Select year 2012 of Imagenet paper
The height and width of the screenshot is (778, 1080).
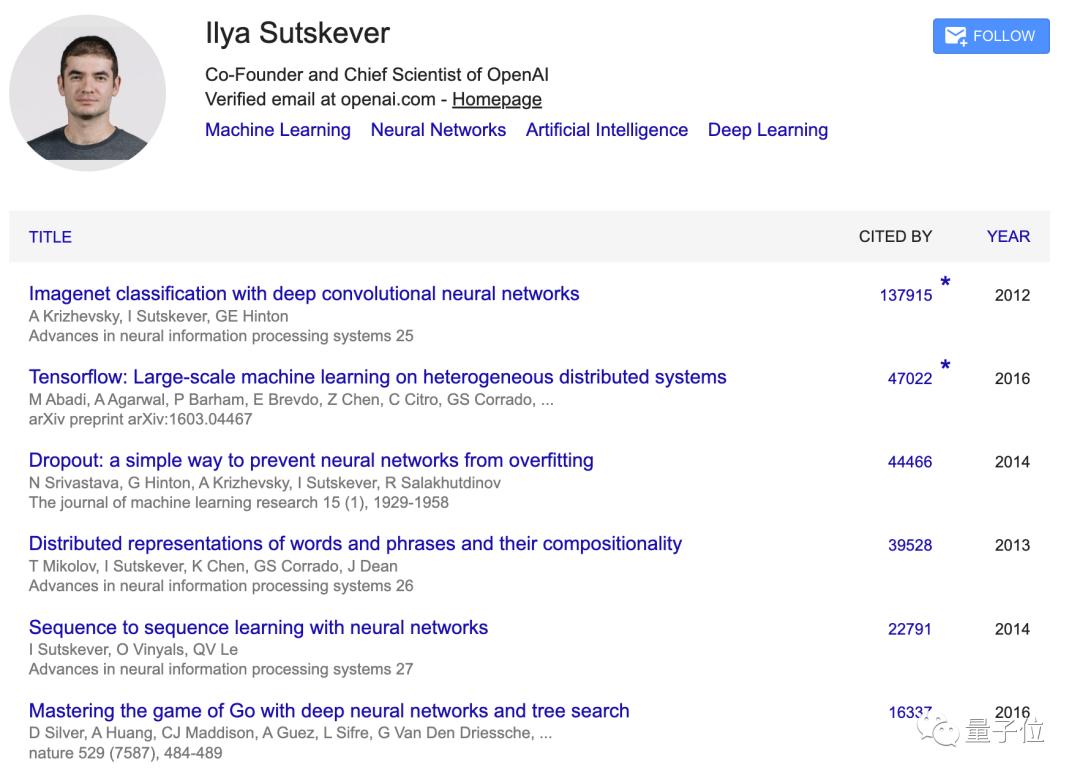[x=1012, y=295]
